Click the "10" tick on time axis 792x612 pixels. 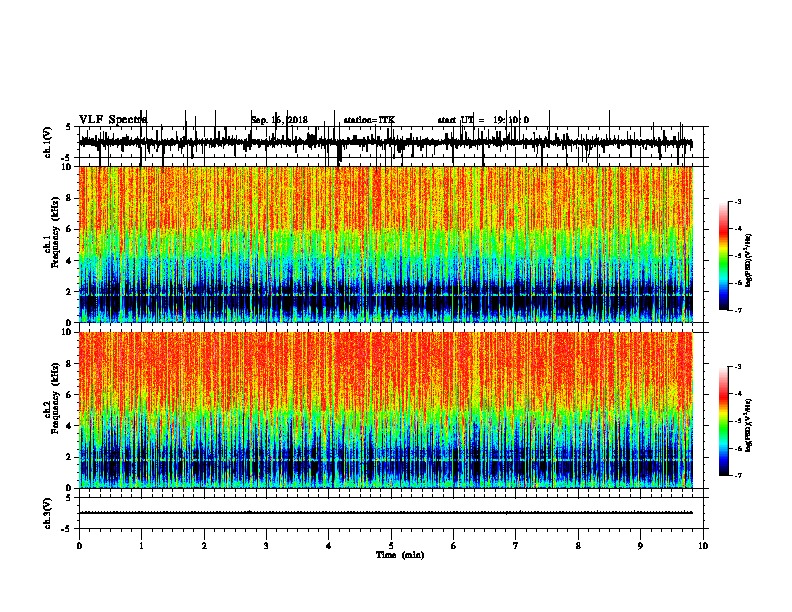[703, 546]
